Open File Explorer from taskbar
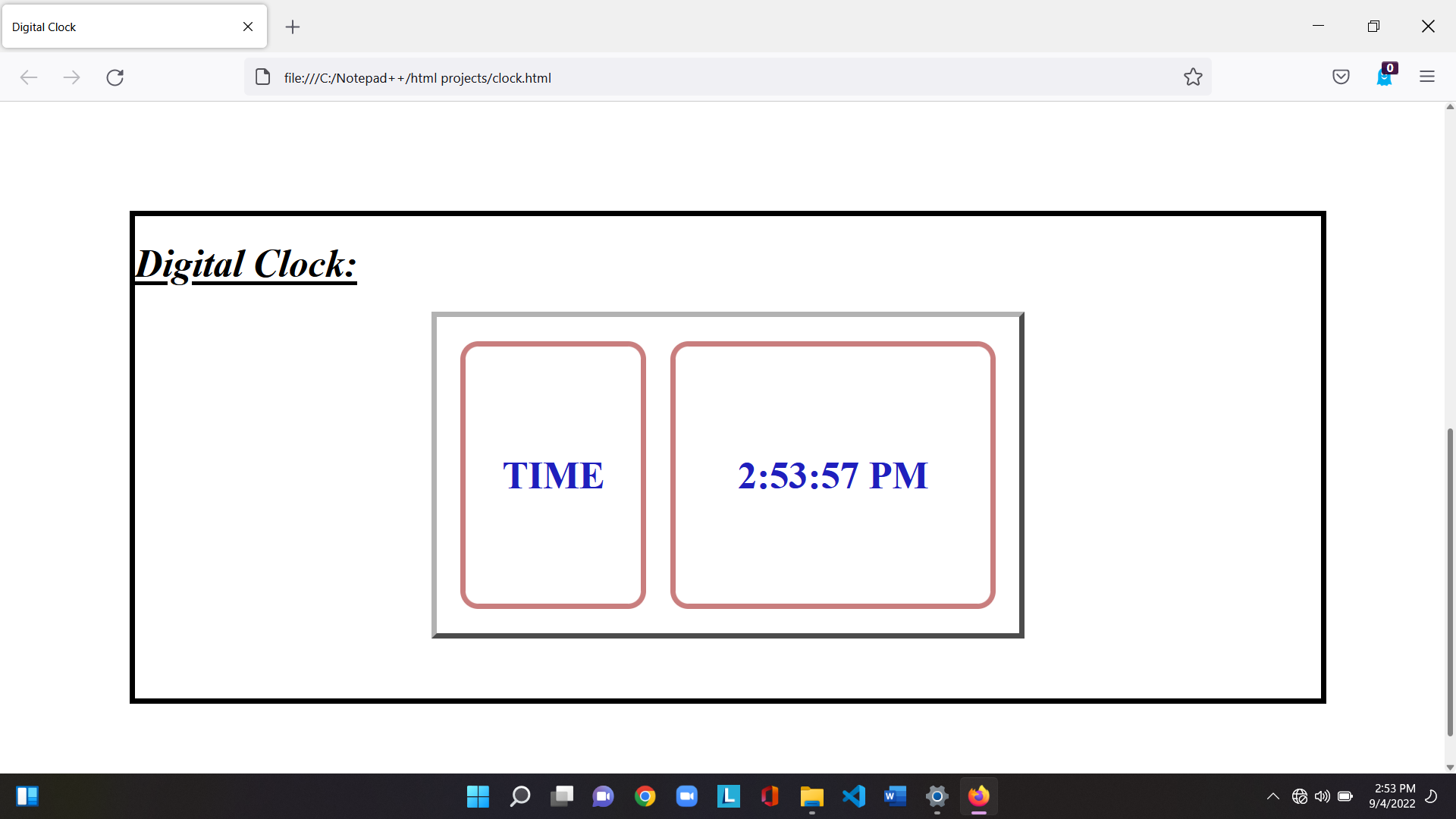 pyautogui.click(x=811, y=796)
